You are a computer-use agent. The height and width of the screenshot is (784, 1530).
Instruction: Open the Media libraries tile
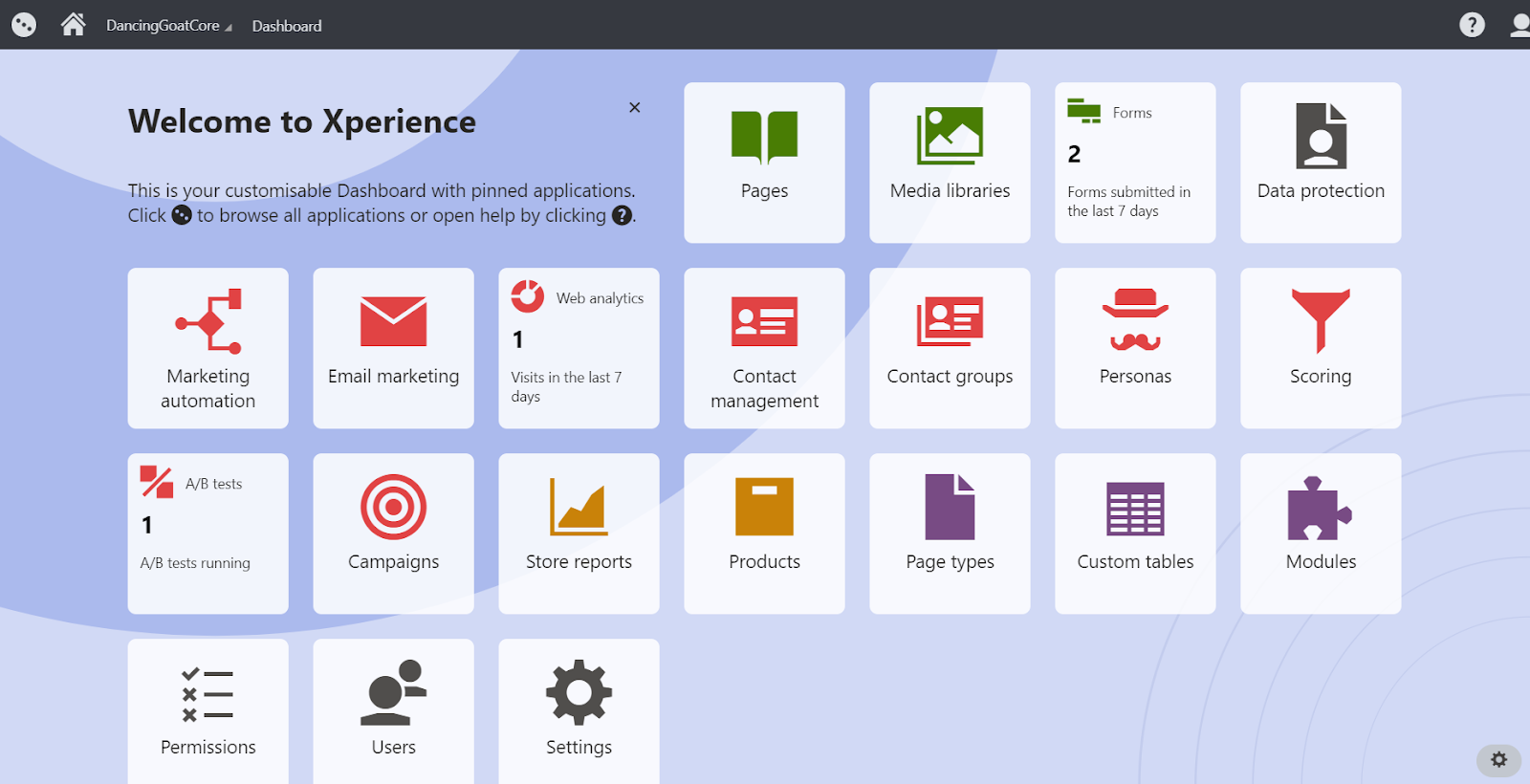[x=950, y=163]
